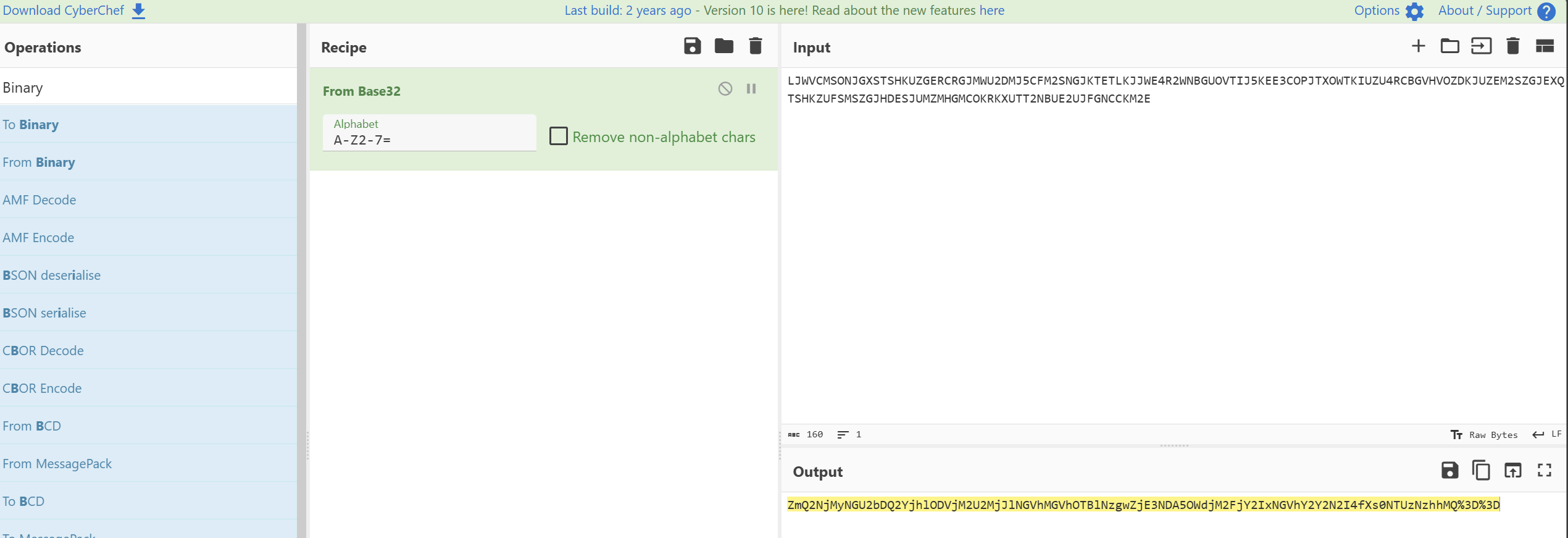Save the current recipe
This screenshot has width=1568, height=538.
point(692,46)
